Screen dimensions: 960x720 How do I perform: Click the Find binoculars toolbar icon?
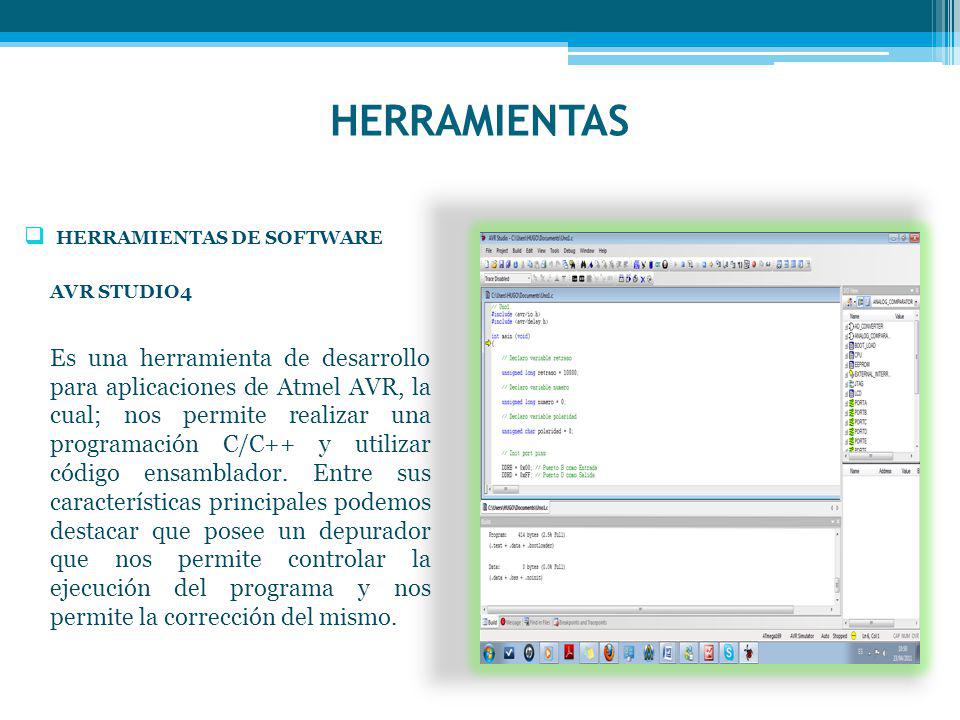[583, 264]
